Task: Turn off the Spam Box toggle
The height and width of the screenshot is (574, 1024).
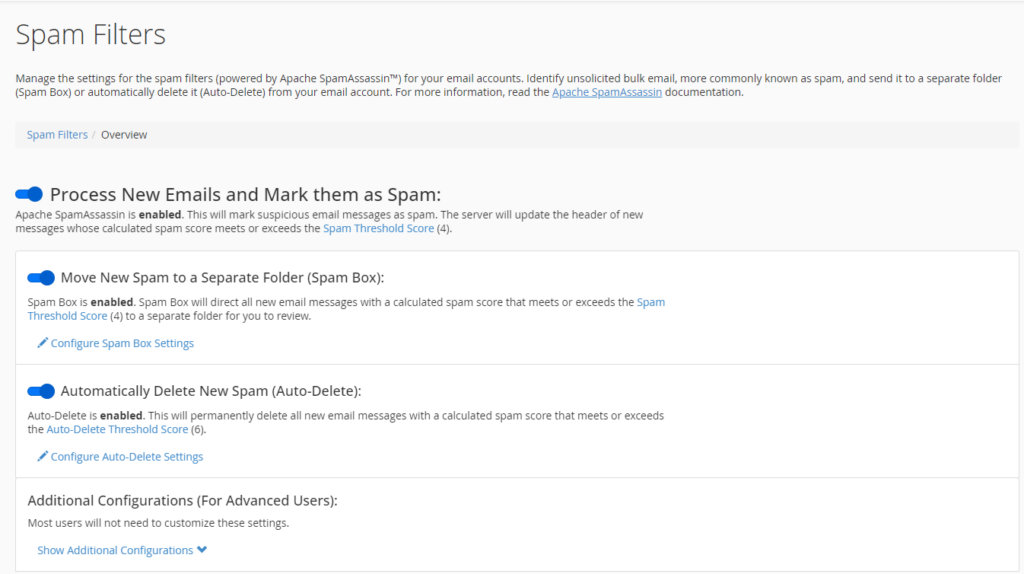Action: coord(41,278)
